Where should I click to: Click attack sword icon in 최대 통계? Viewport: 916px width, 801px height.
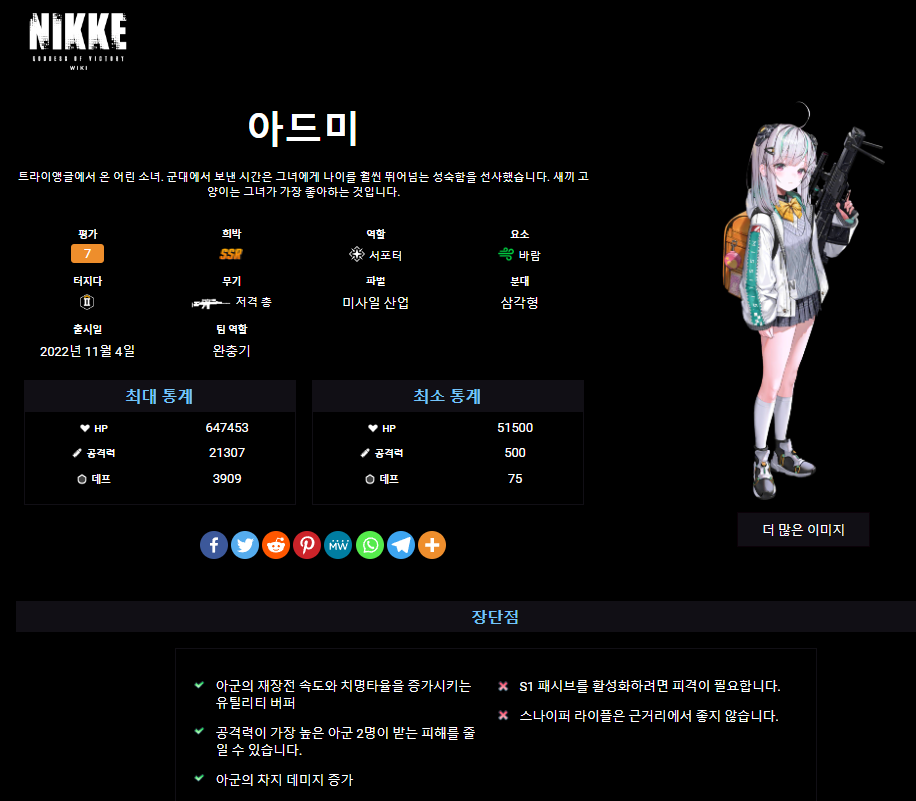coord(77,453)
